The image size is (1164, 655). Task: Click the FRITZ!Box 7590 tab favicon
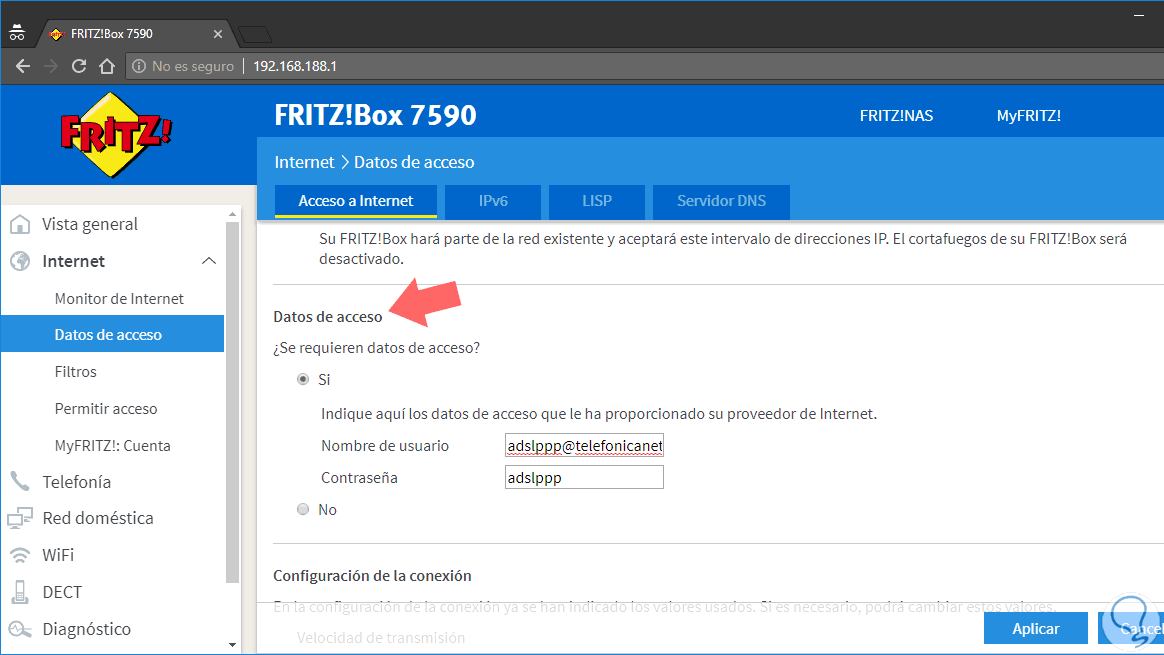click(x=56, y=34)
